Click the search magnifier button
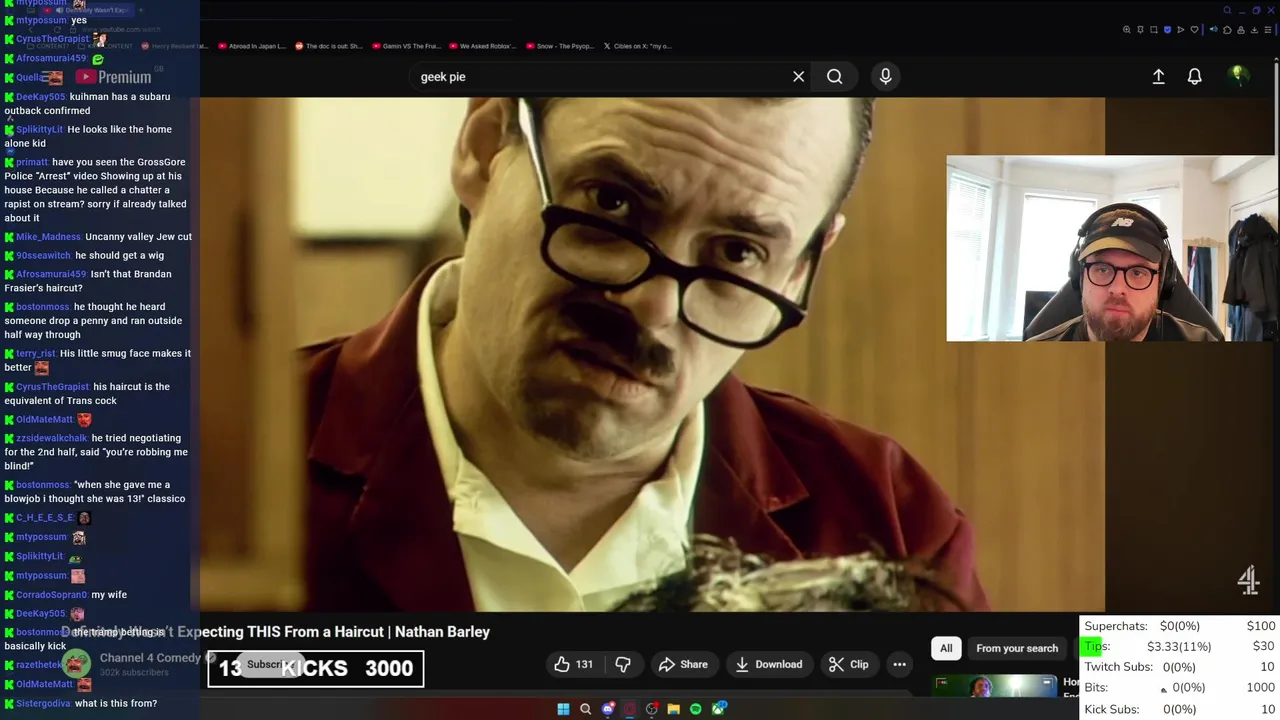 coord(834,76)
